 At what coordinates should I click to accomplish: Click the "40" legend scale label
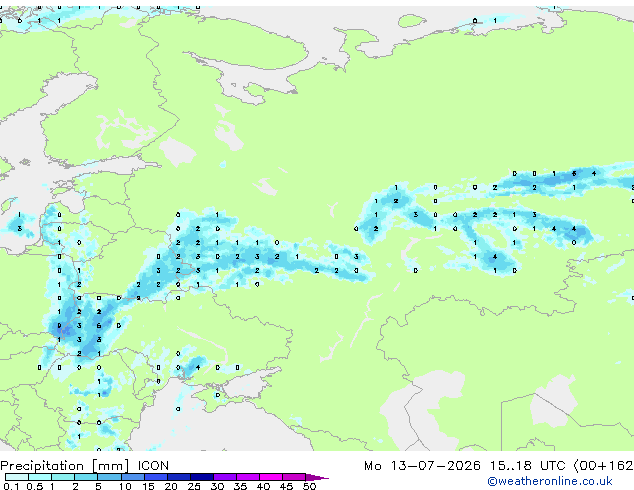[x=263, y=486]
